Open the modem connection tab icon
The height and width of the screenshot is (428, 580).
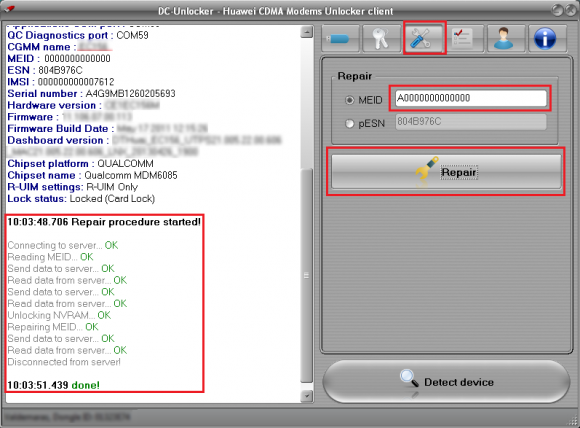340,38
